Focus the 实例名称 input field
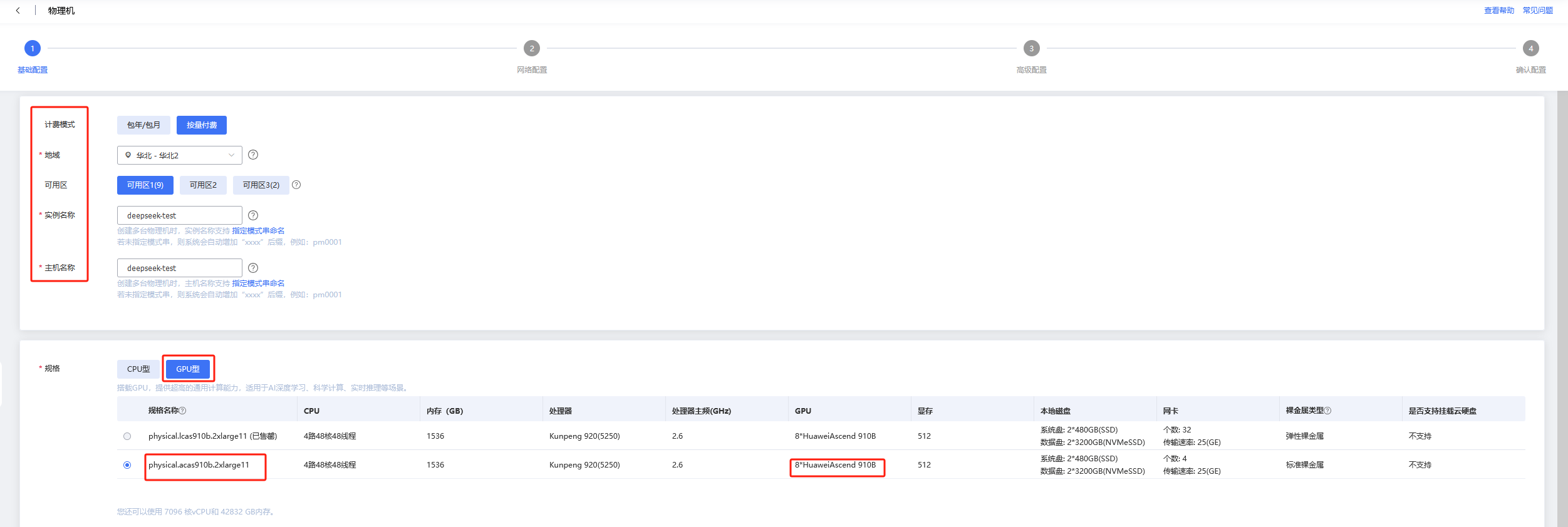 click(180, 215)
